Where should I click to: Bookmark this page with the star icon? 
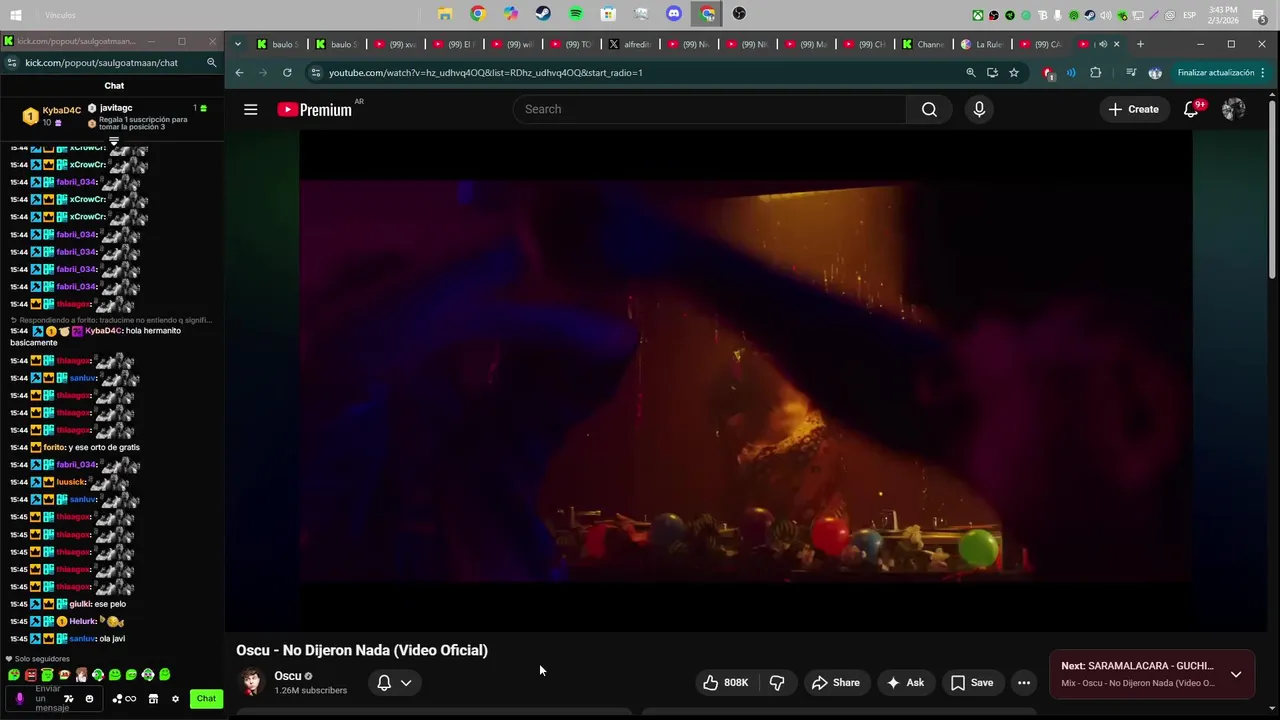tap(1014, 72)
